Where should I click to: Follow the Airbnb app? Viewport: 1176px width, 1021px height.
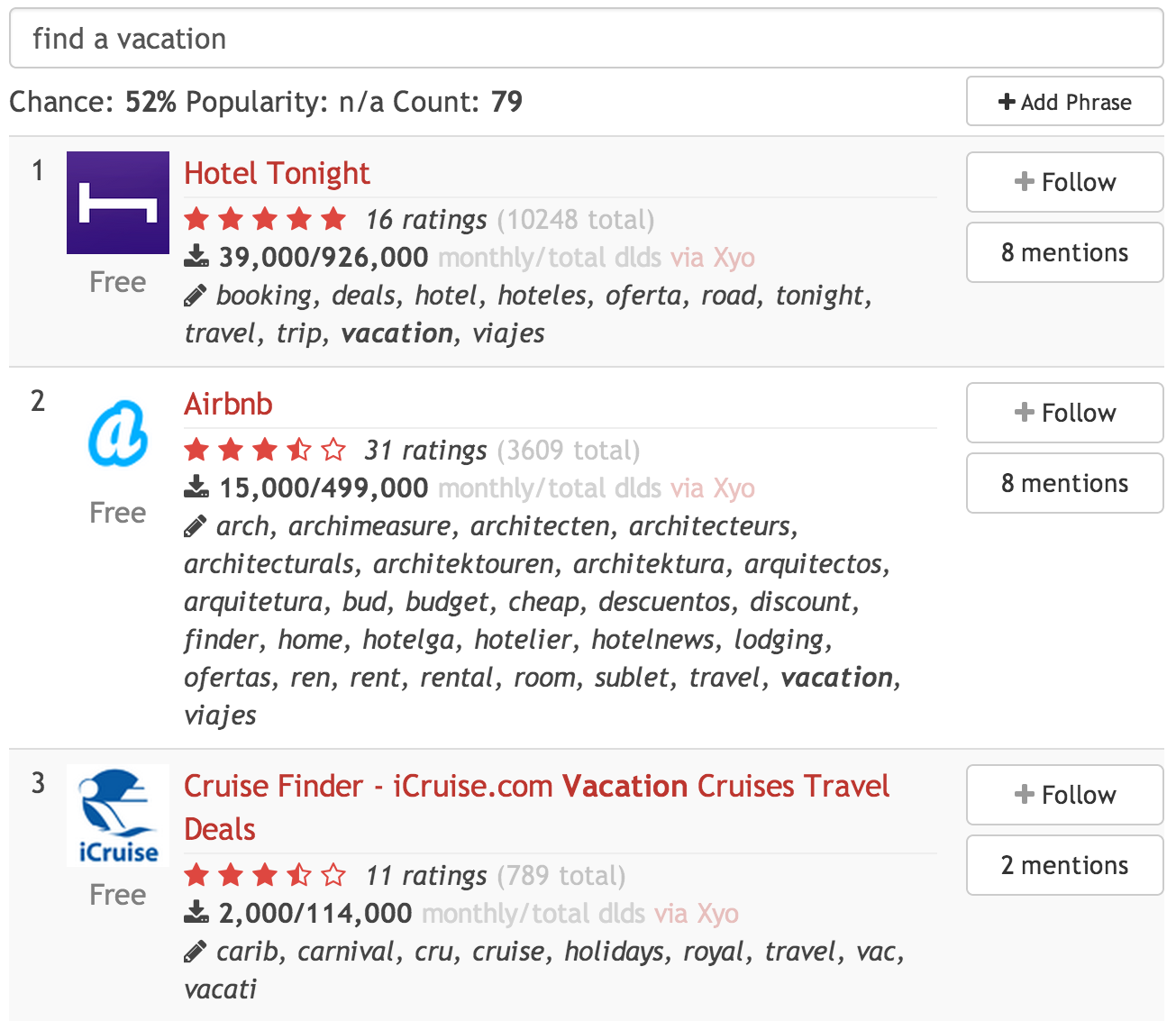[1065, 413]
